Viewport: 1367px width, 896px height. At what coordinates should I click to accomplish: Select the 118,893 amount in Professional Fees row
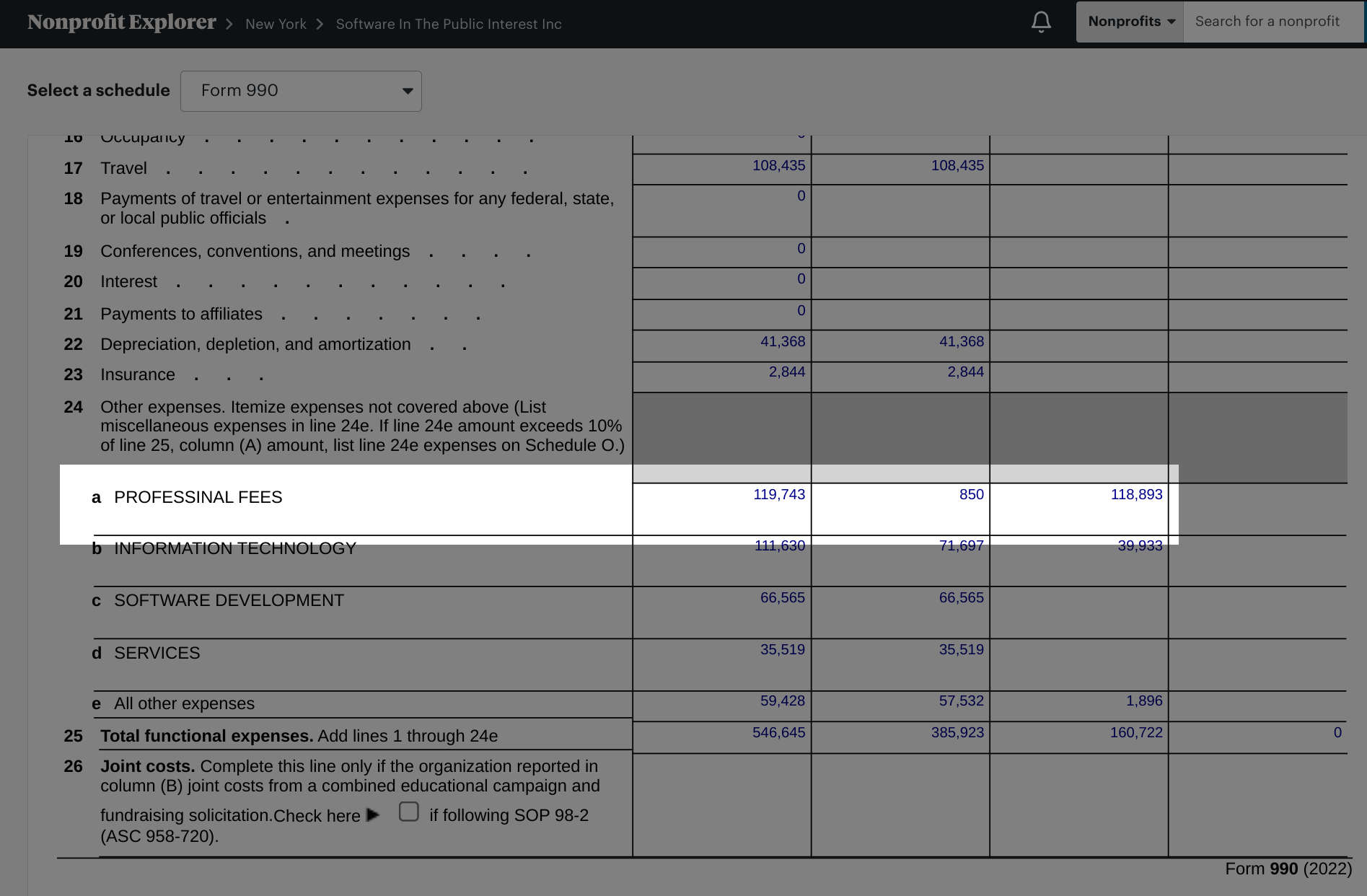click(1136, 494)
